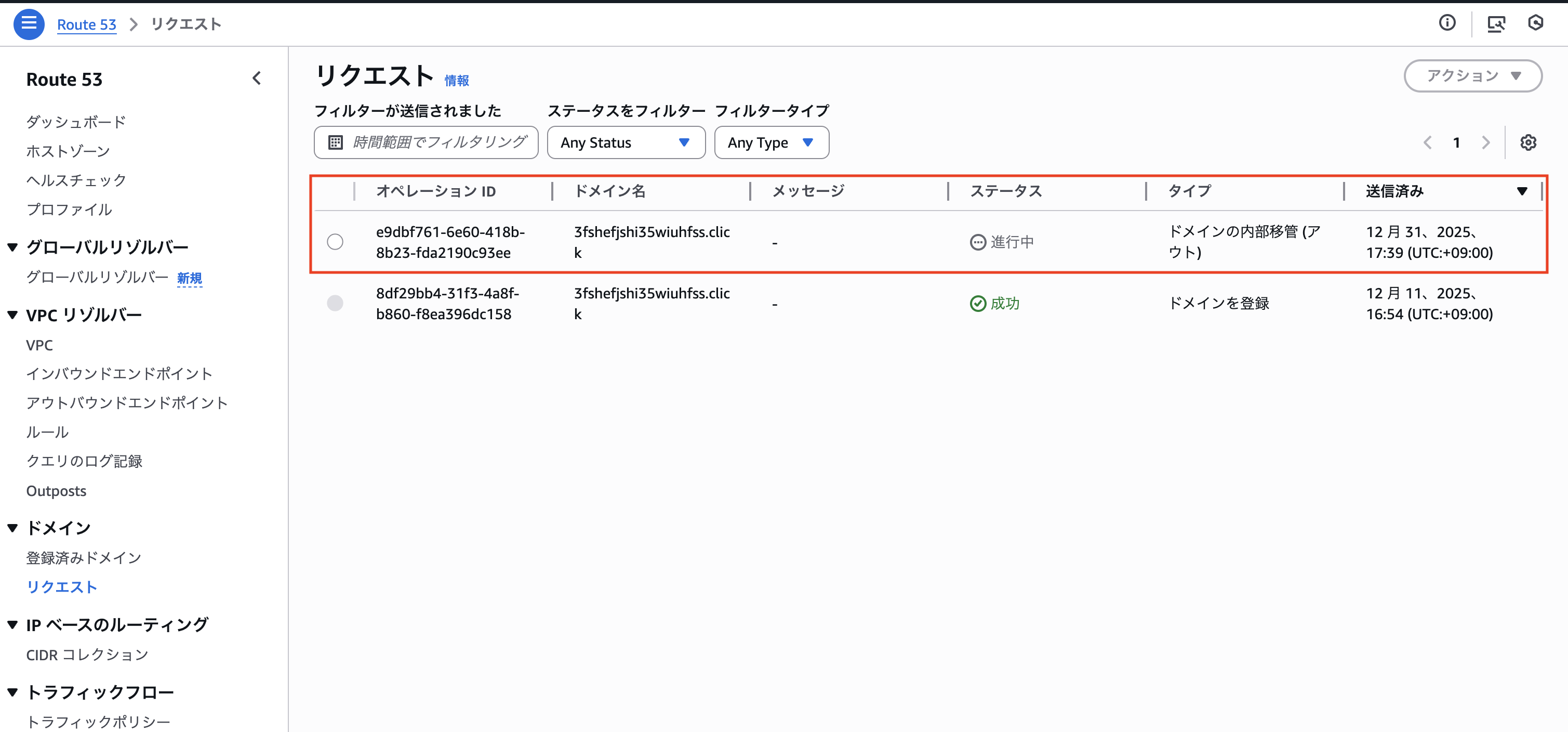Click the diagnostic tools monitor icon

pos(1497,23)
